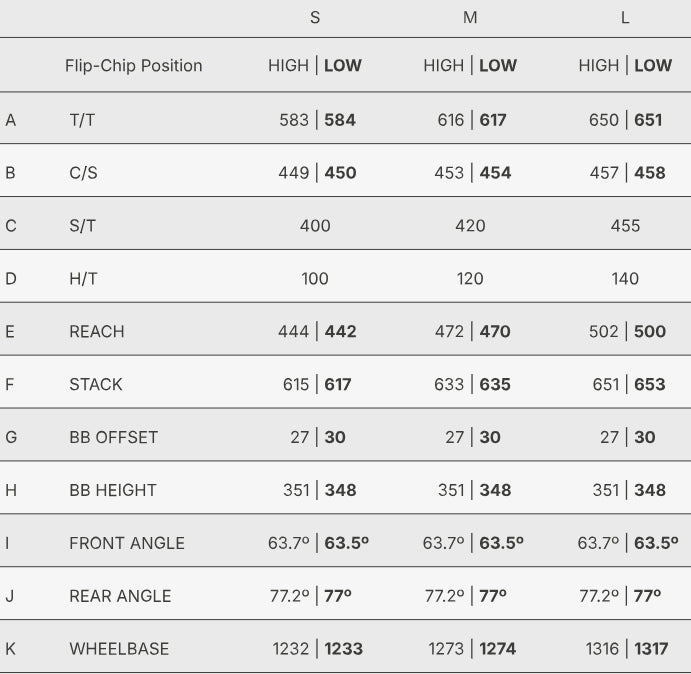This screenshot has width=691, height=674.
Task: Select the REAR ANGLE row label
Action: click(x=120, y=597)
